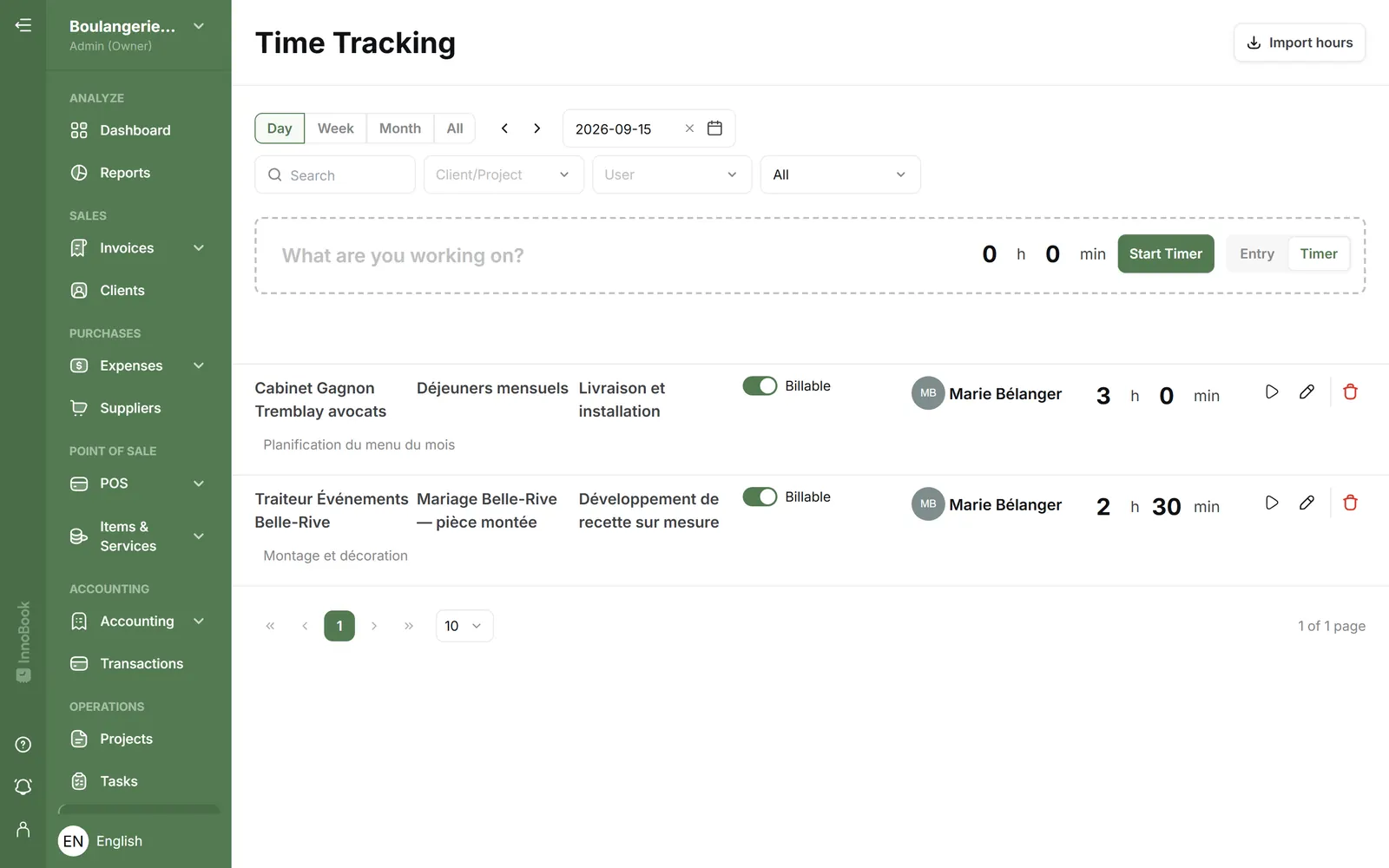Open the Boulangerie company switcher
Viewport: 1389px width, 868px height.
coord(138,35)
